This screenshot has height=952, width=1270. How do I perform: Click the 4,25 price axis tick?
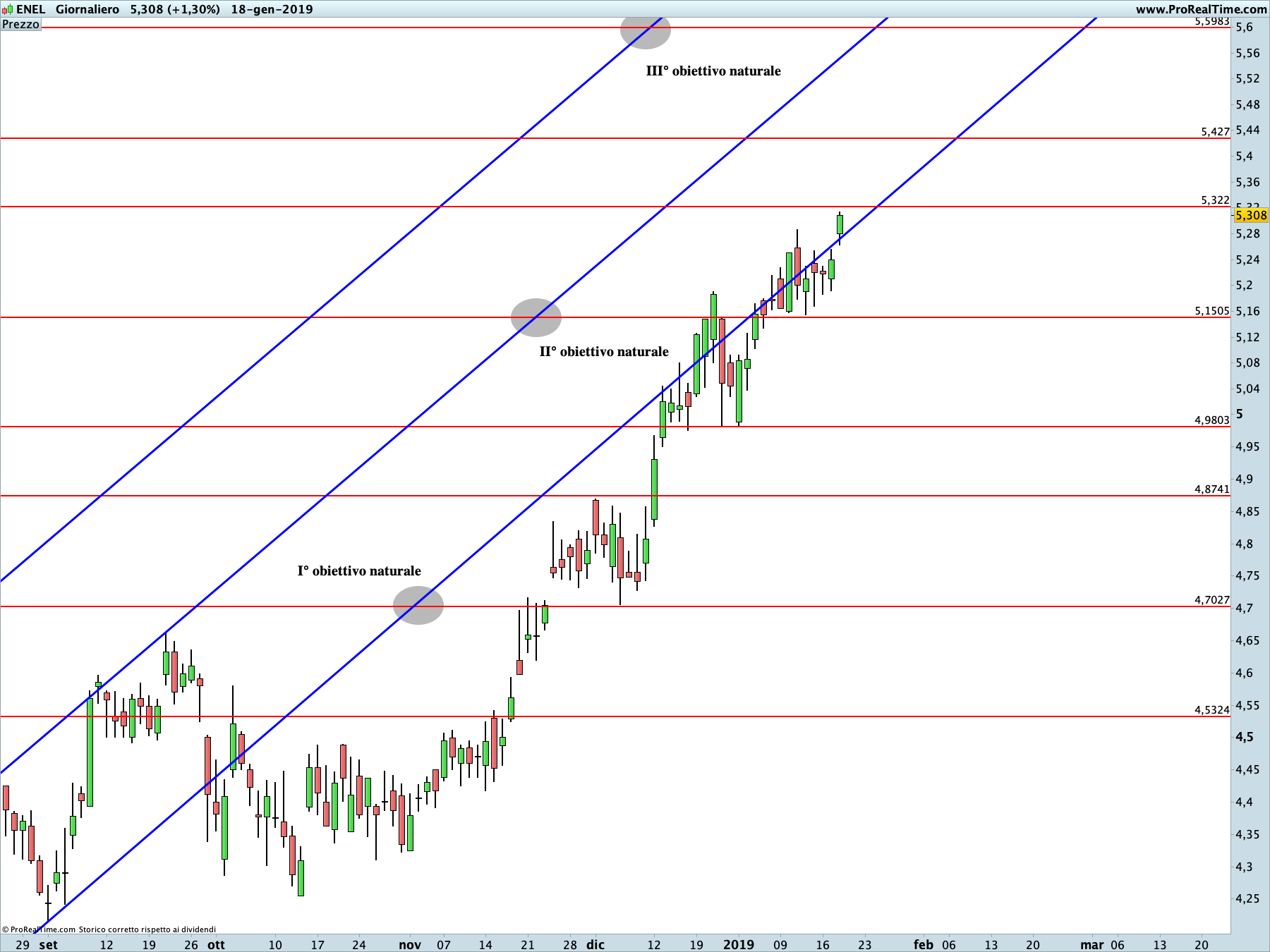pyautogui.click(x=1247, y=899)
